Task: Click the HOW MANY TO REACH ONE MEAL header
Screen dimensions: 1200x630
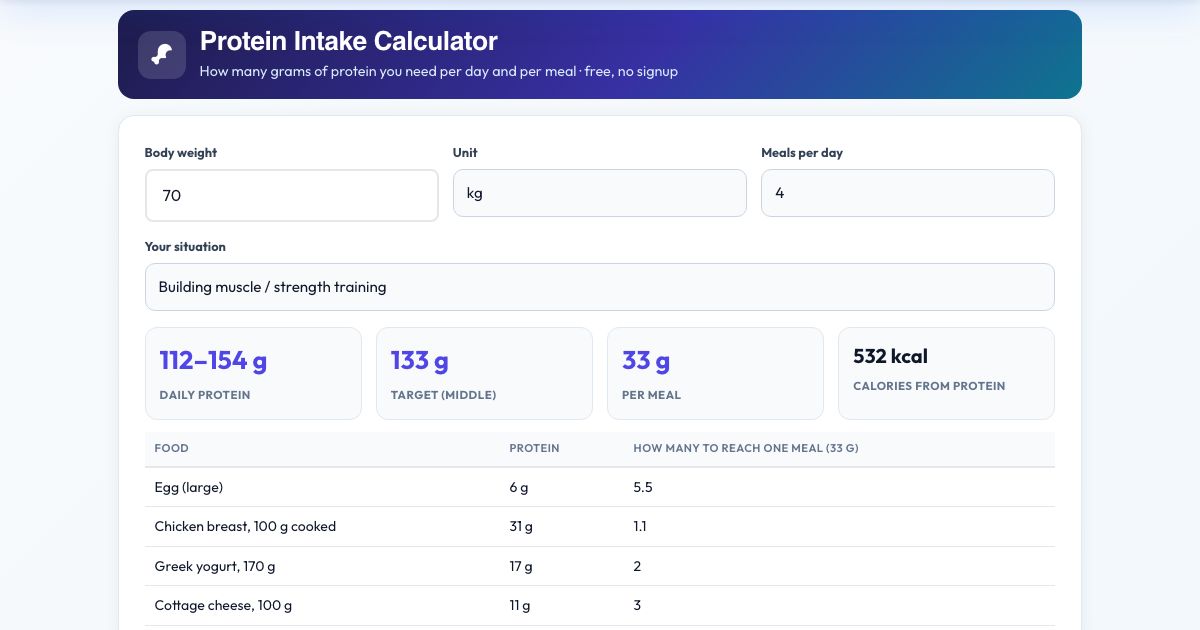Action: (x=746, y=448)
